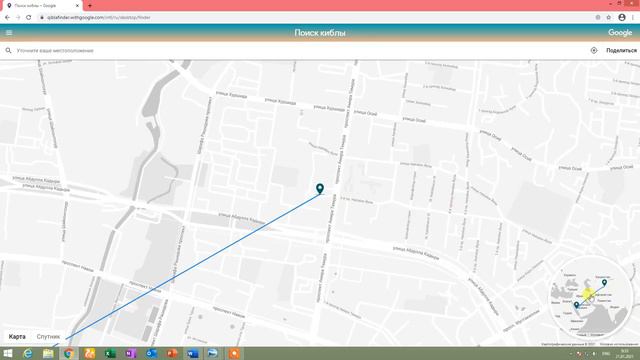
Task: Click the browser address bar URL
Action: pos(99,18)
